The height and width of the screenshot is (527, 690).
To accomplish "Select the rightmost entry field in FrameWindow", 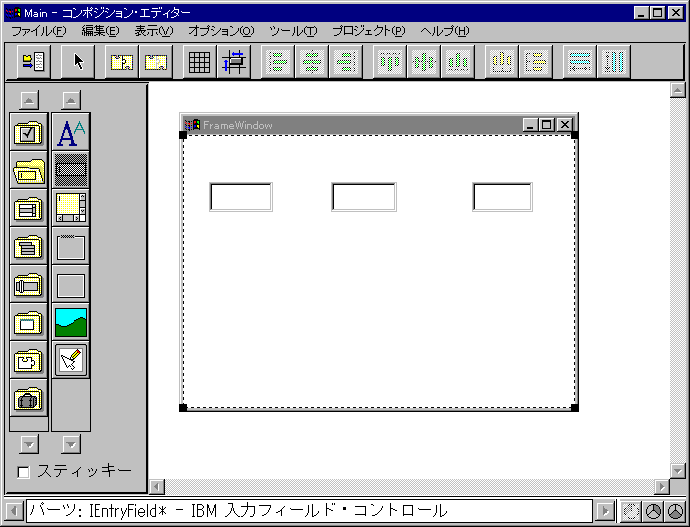I will pos(503,197).
